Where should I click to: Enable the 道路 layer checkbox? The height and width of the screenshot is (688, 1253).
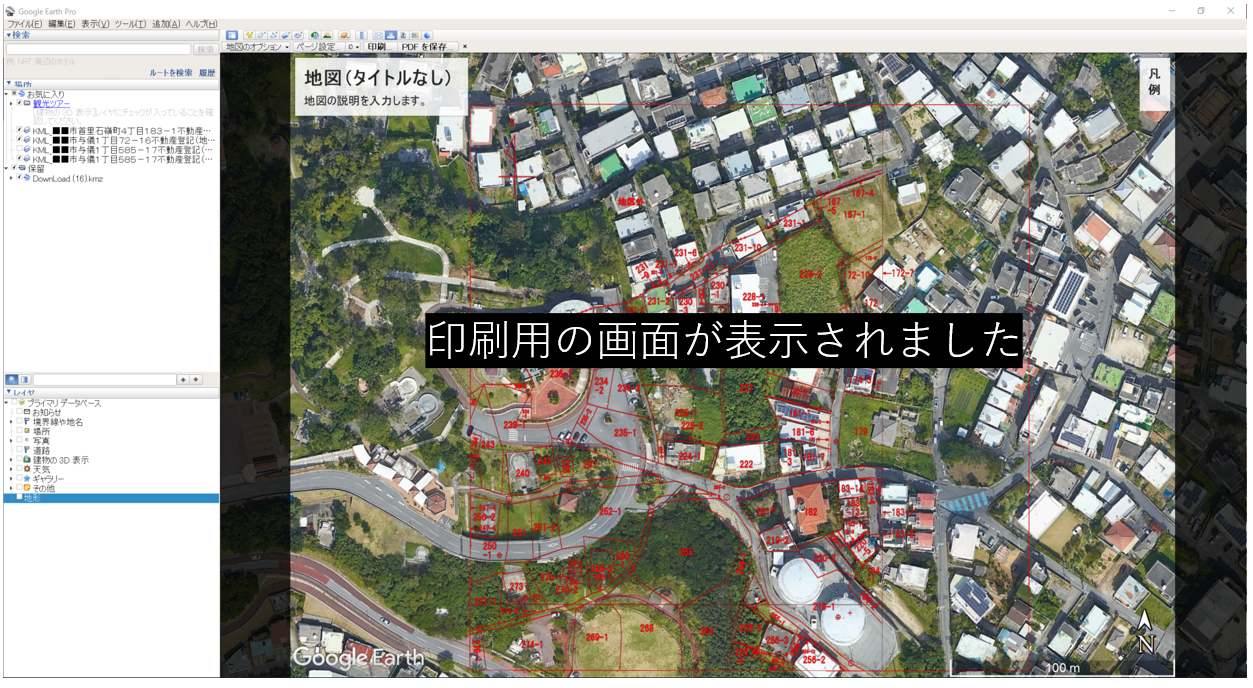[x=19, y=450]
